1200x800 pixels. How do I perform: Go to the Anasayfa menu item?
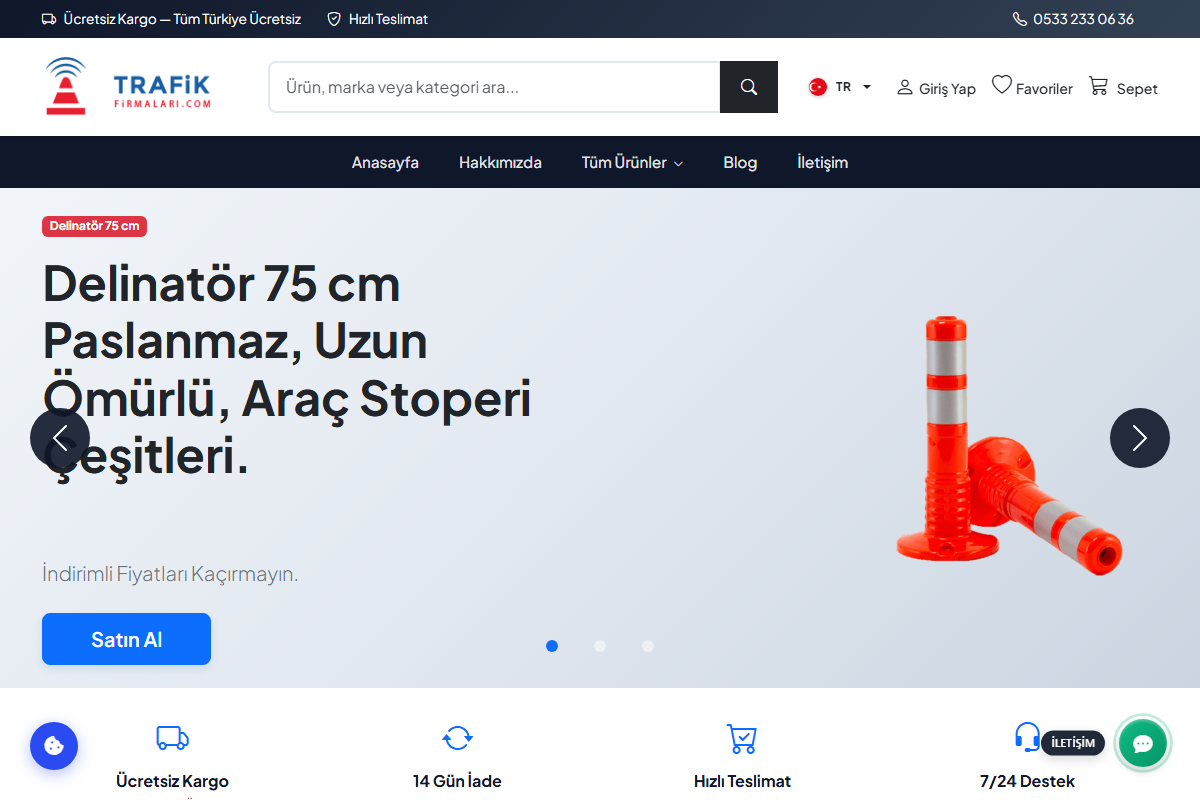tap(385, 162)
